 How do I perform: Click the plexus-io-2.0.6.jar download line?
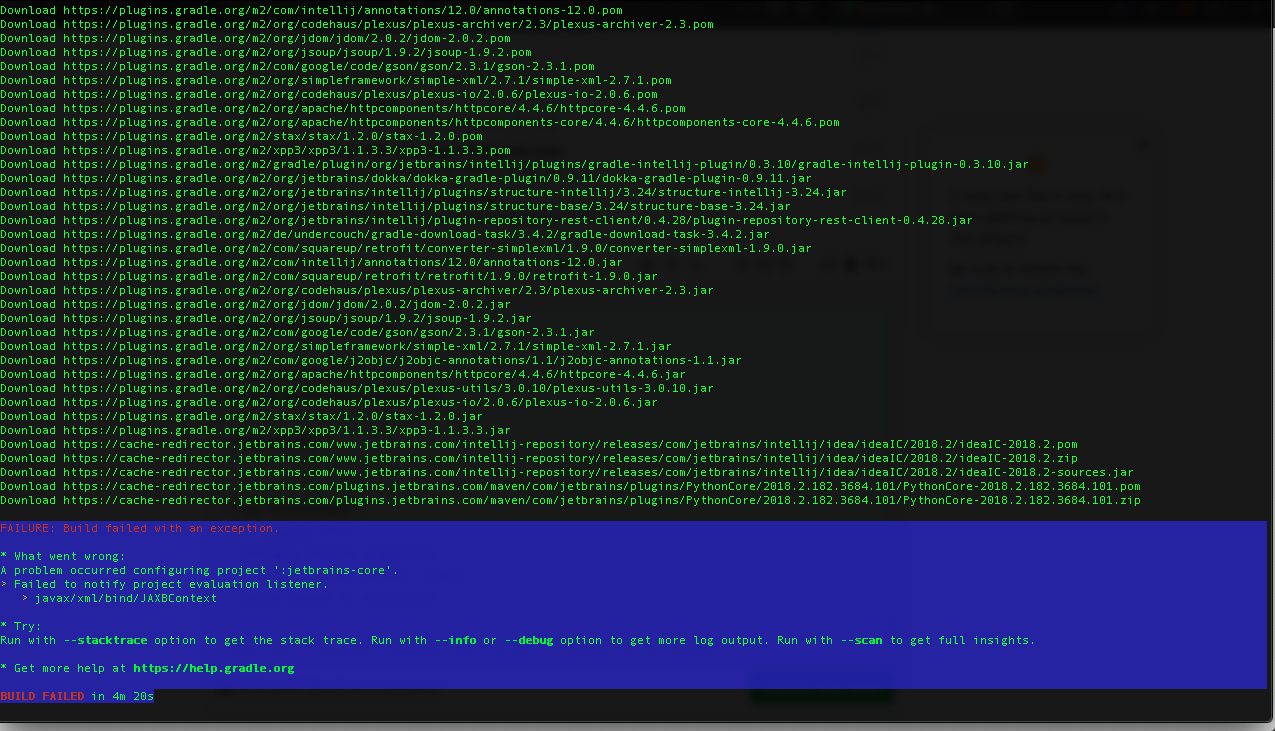(329, 402)
